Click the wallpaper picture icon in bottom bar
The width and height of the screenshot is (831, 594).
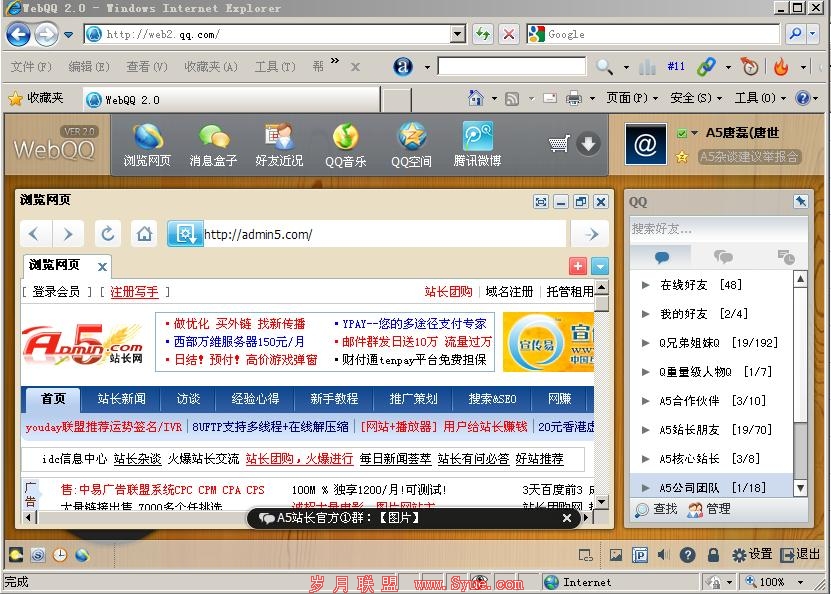[616, 555]
